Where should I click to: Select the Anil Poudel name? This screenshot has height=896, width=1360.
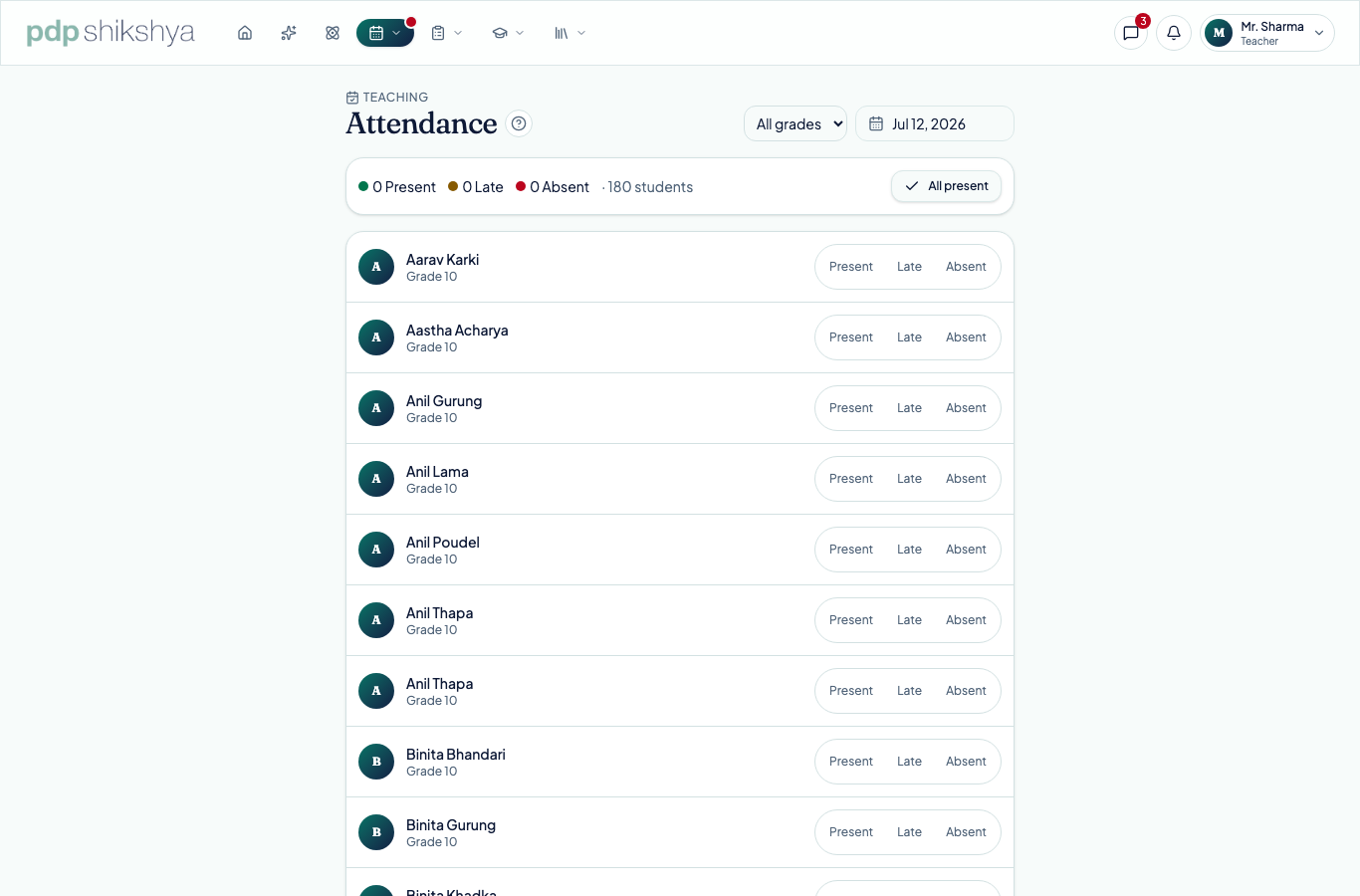443,543
